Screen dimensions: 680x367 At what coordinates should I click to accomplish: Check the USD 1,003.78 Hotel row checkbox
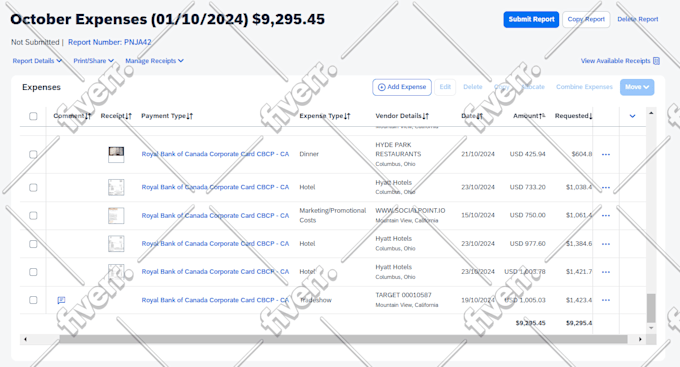click(x=33, y=272)
